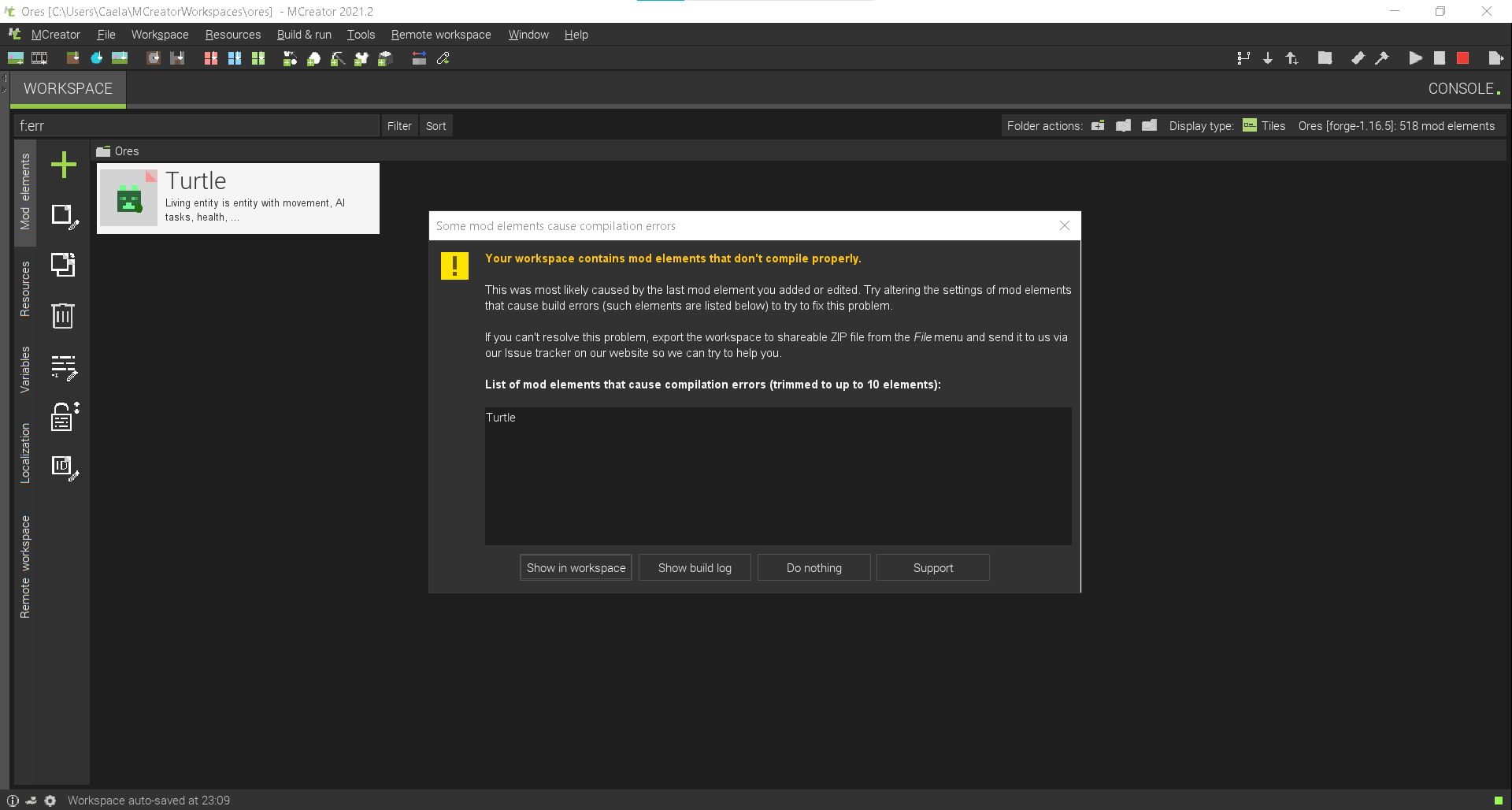
Task: Open the Build & run menu
Action: 304,35
